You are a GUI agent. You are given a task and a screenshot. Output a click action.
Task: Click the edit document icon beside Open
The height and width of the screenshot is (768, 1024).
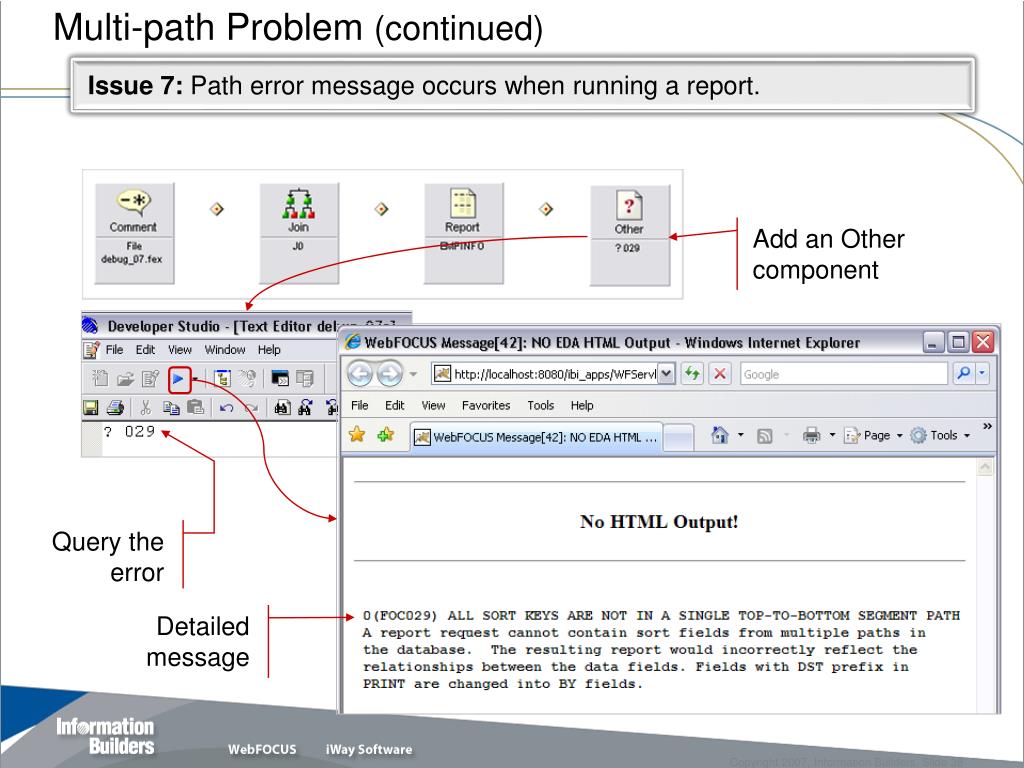[x=150, y=378]
